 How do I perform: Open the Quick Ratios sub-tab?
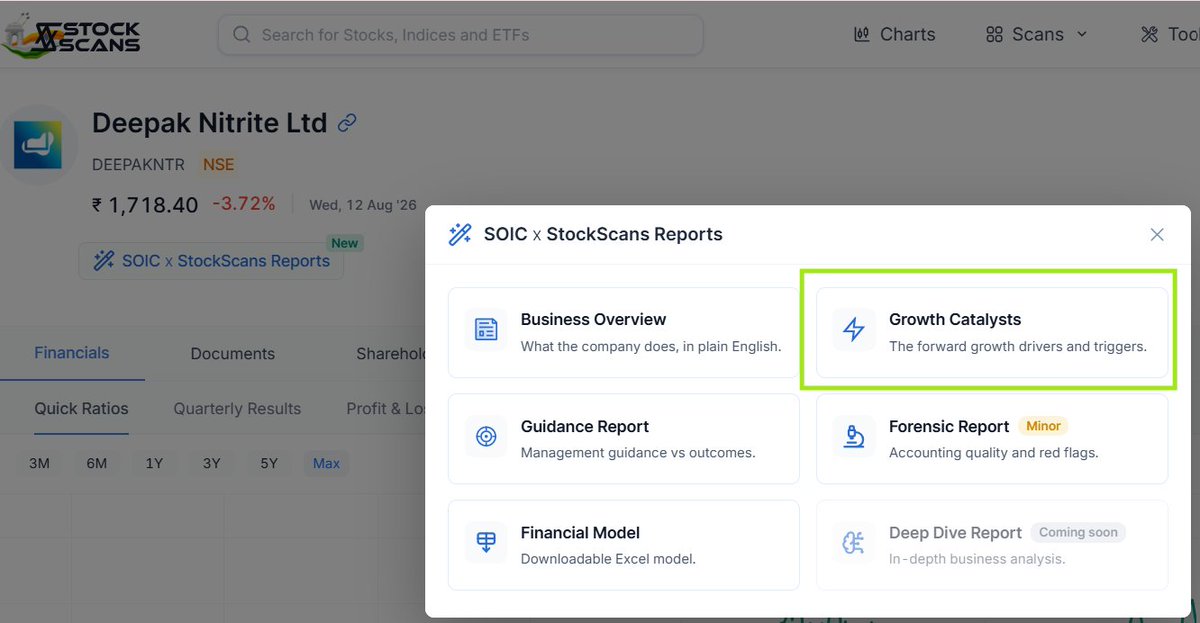point(81,408)
